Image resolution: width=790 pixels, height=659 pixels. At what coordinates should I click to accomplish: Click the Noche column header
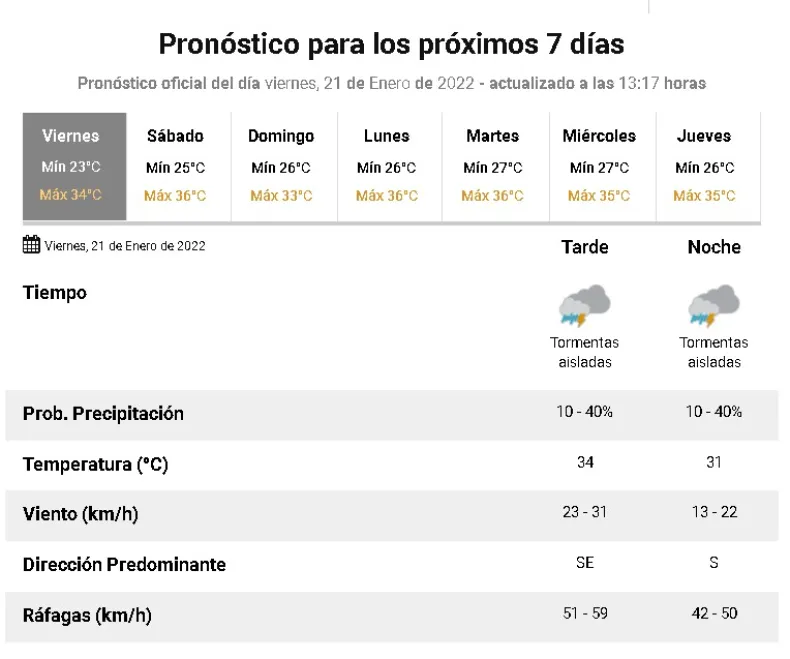pos(714,247)
